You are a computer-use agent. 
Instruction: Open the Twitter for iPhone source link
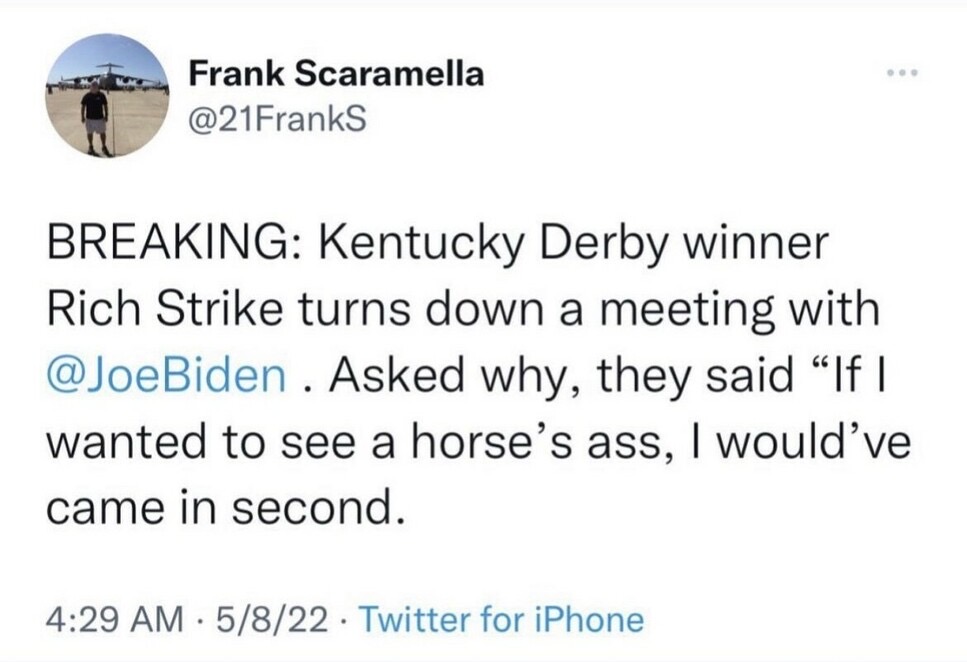(x=501, y=619)
